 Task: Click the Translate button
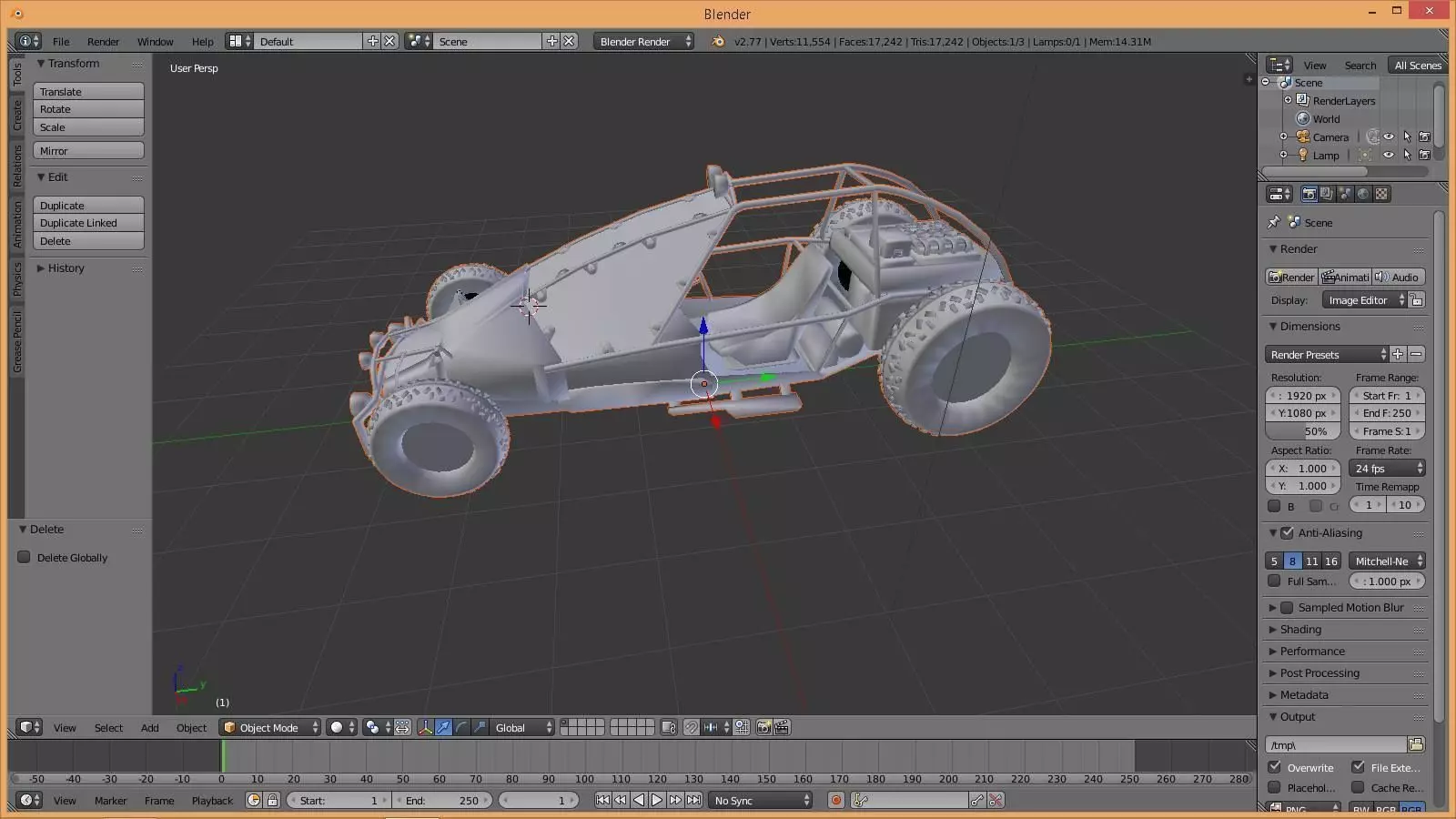click(x=88, y=91)
